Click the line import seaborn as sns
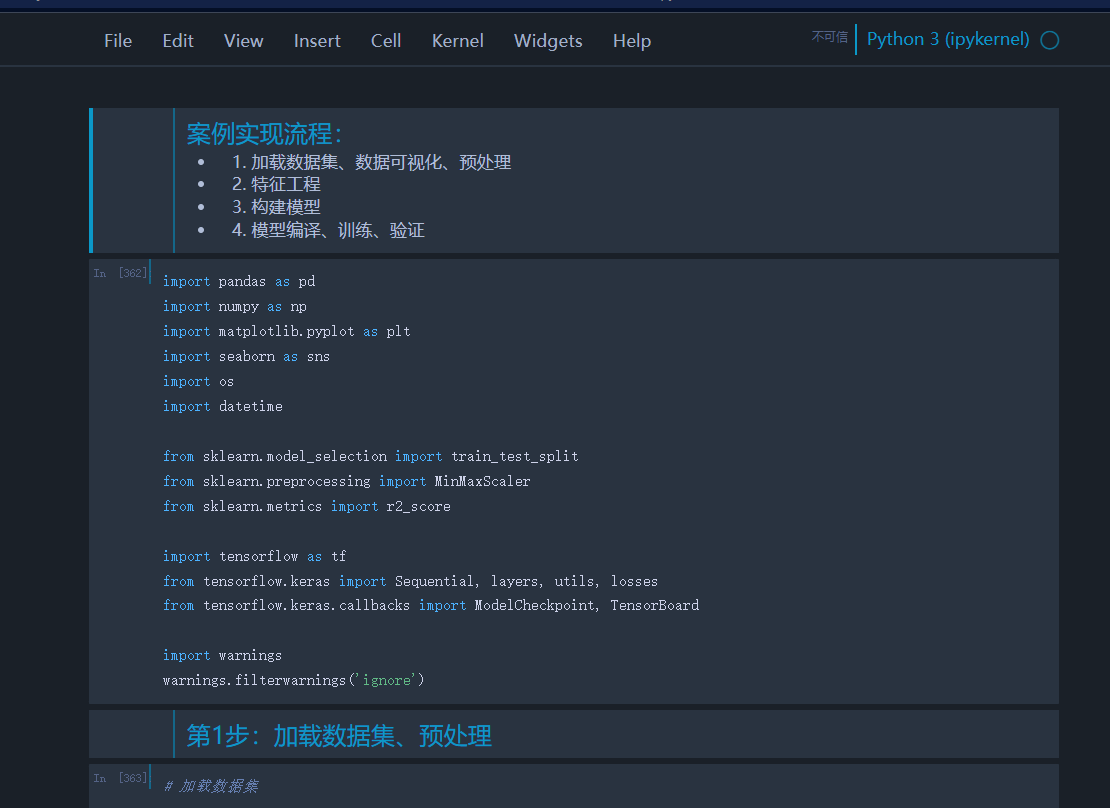The width and height of the screenshot is (1110, 808). (x=246, y=356)
